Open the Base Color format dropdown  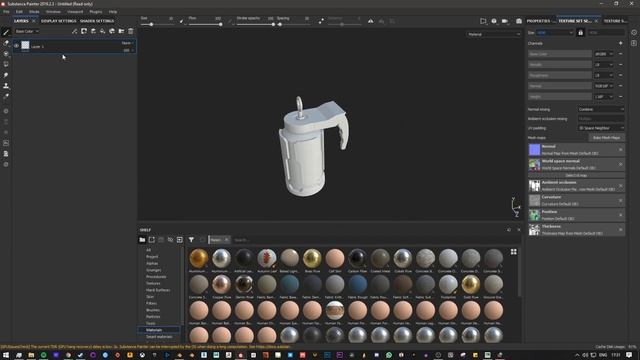click(604, 54)
